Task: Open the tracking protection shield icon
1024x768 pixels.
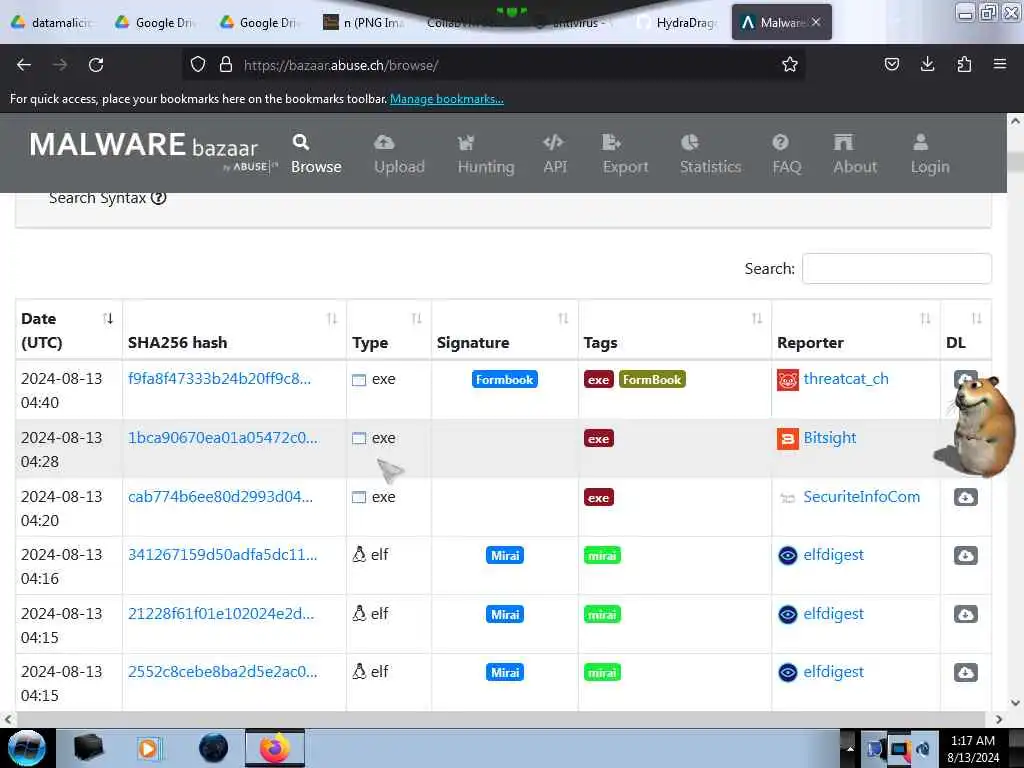Action: (x=198, y=65)
